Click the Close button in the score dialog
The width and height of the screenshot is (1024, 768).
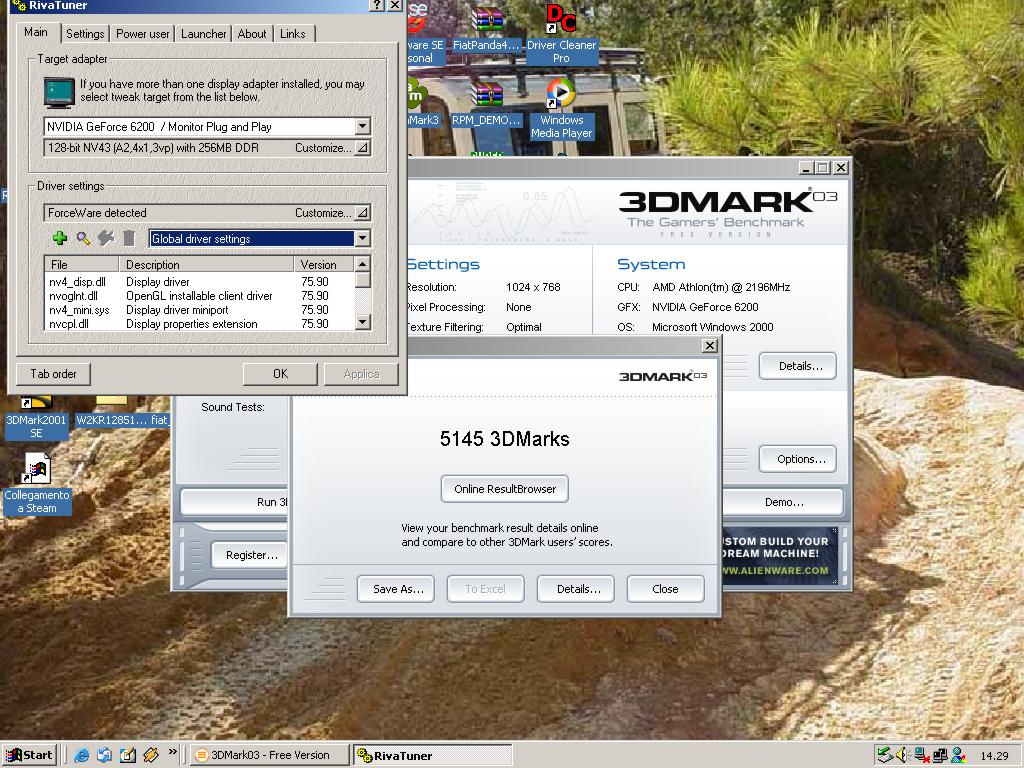point(665,589)
